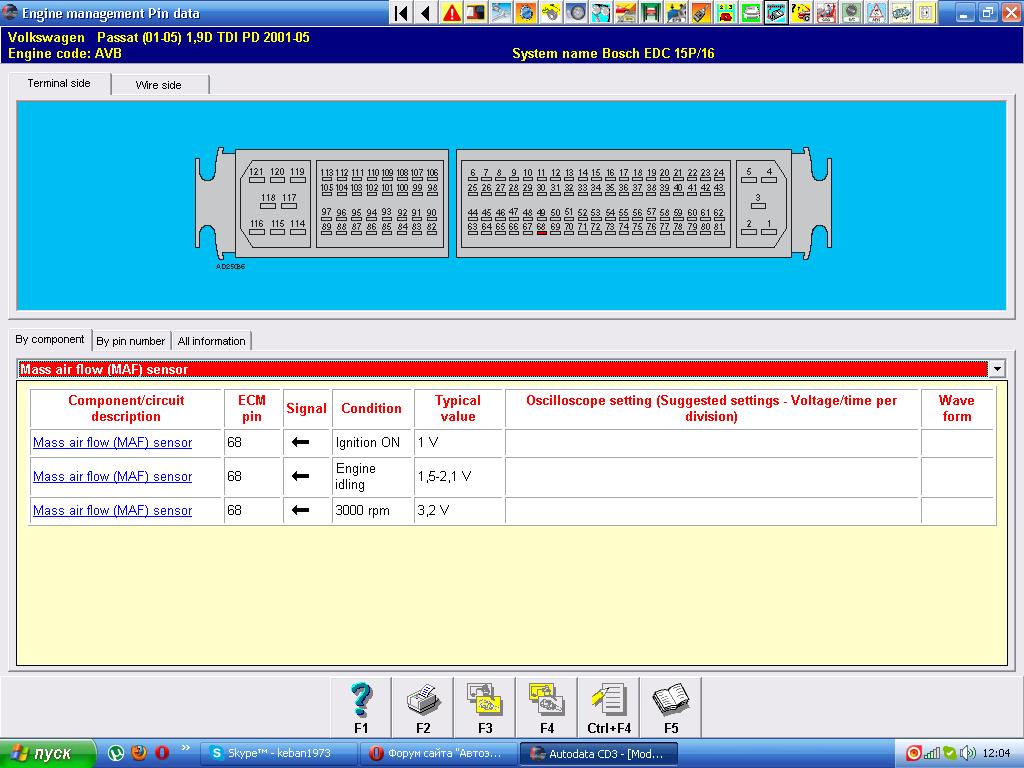Image resolution: width=1024 pixels, height=768 pixels.
Task: Select the By component tab
Action: [x=50, y=340]
